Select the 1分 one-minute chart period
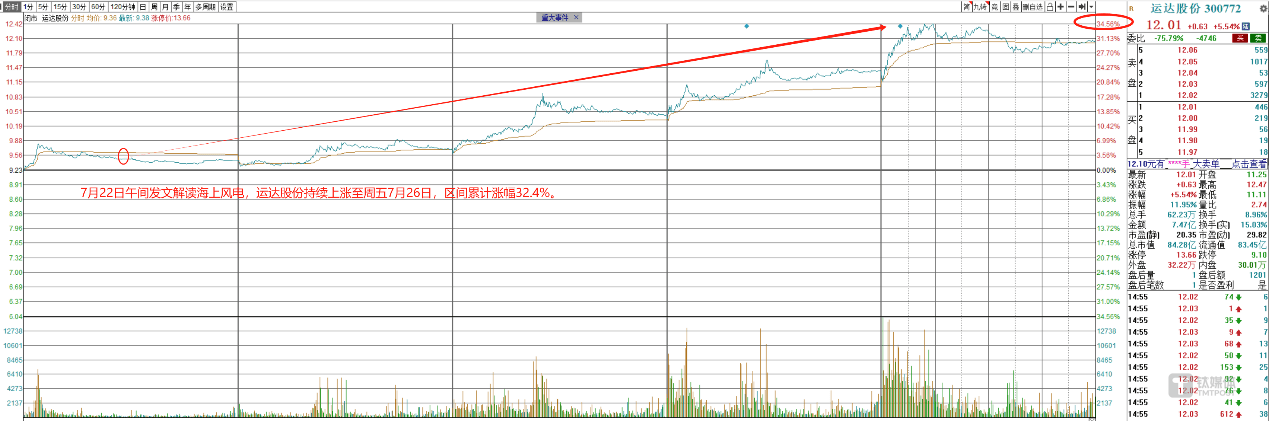The image size is (1269, 421). point(28,6)
